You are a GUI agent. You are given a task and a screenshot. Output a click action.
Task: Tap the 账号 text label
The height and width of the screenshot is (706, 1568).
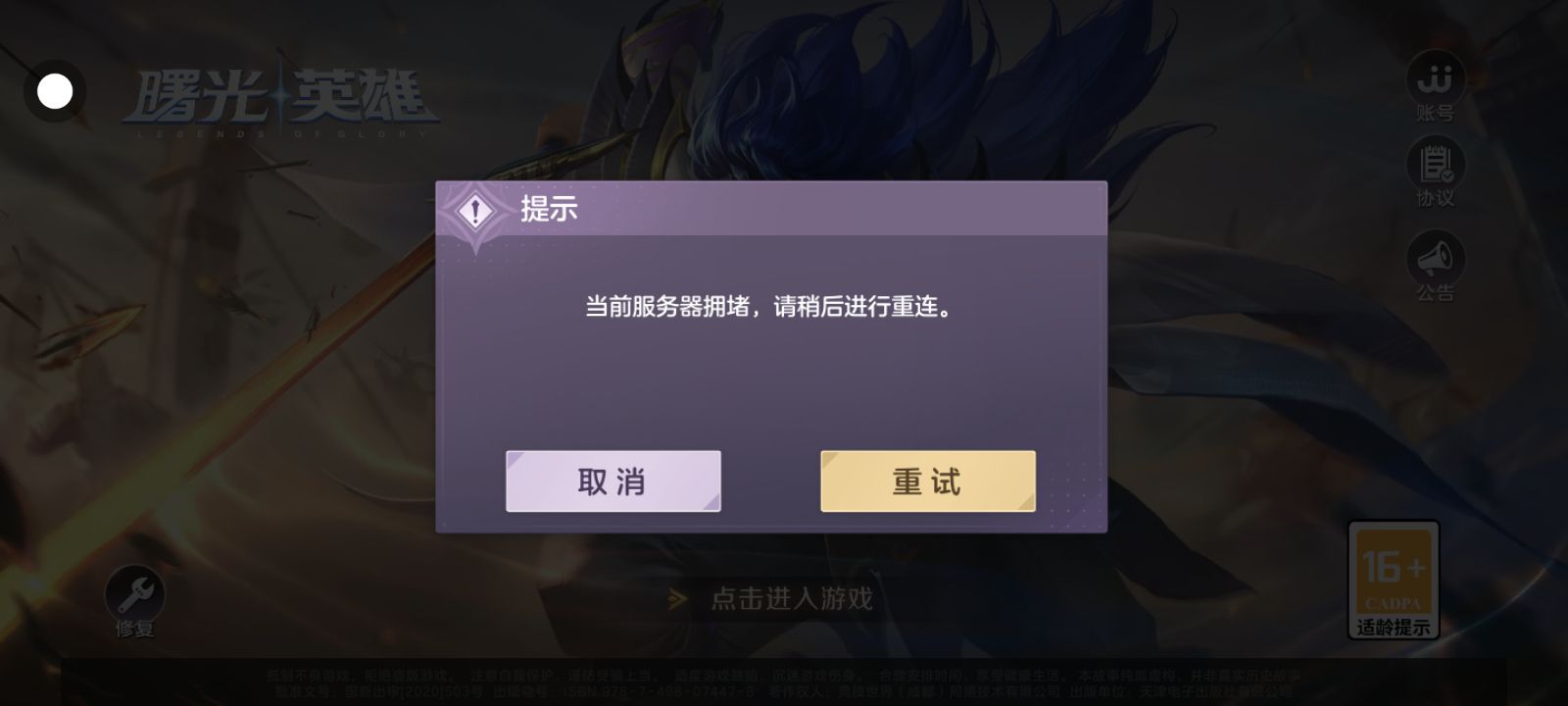click(x=1435, y=113)
